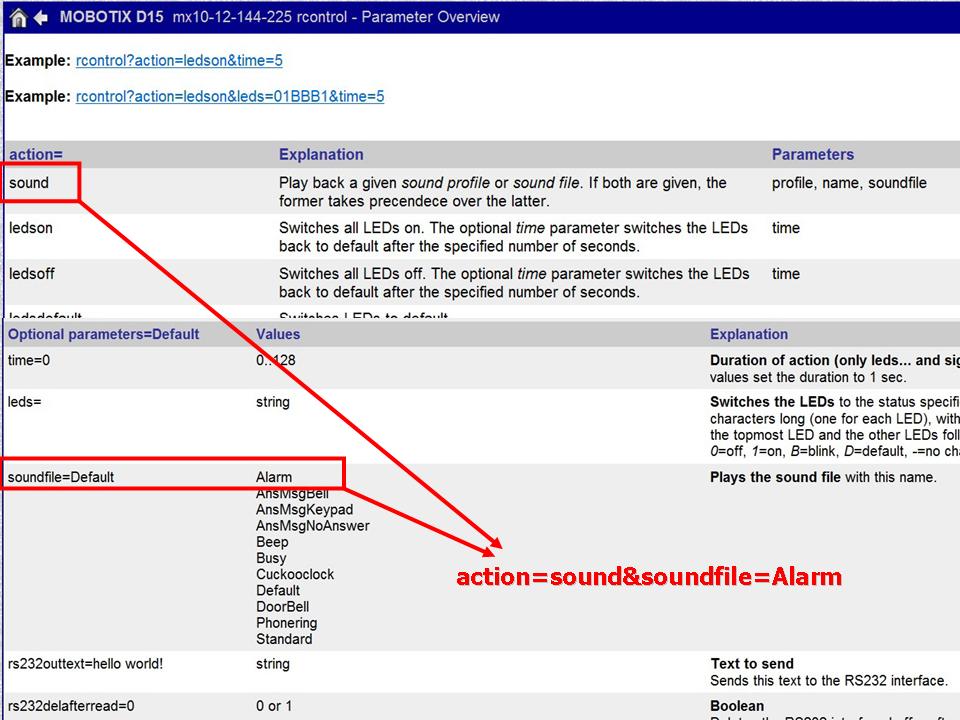960x720 pixels.
Task: Click the back arrow icon
Action: click(41, 18)
